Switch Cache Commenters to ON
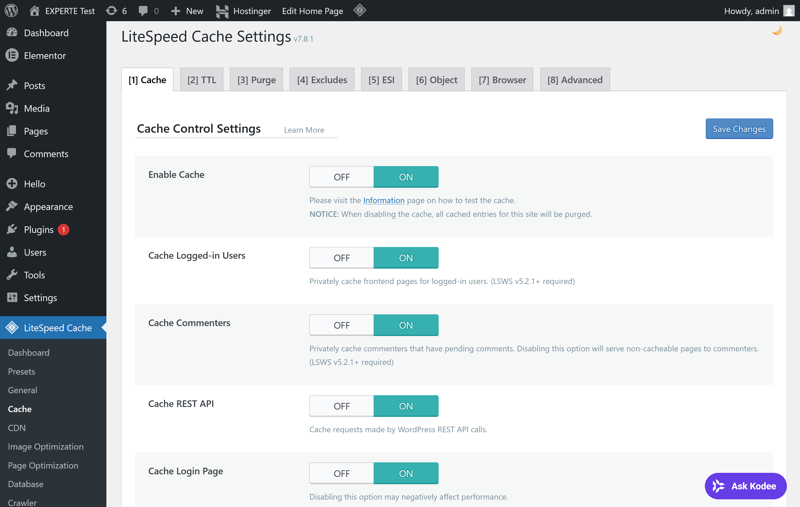800x507 pixels. pos(406,325)
